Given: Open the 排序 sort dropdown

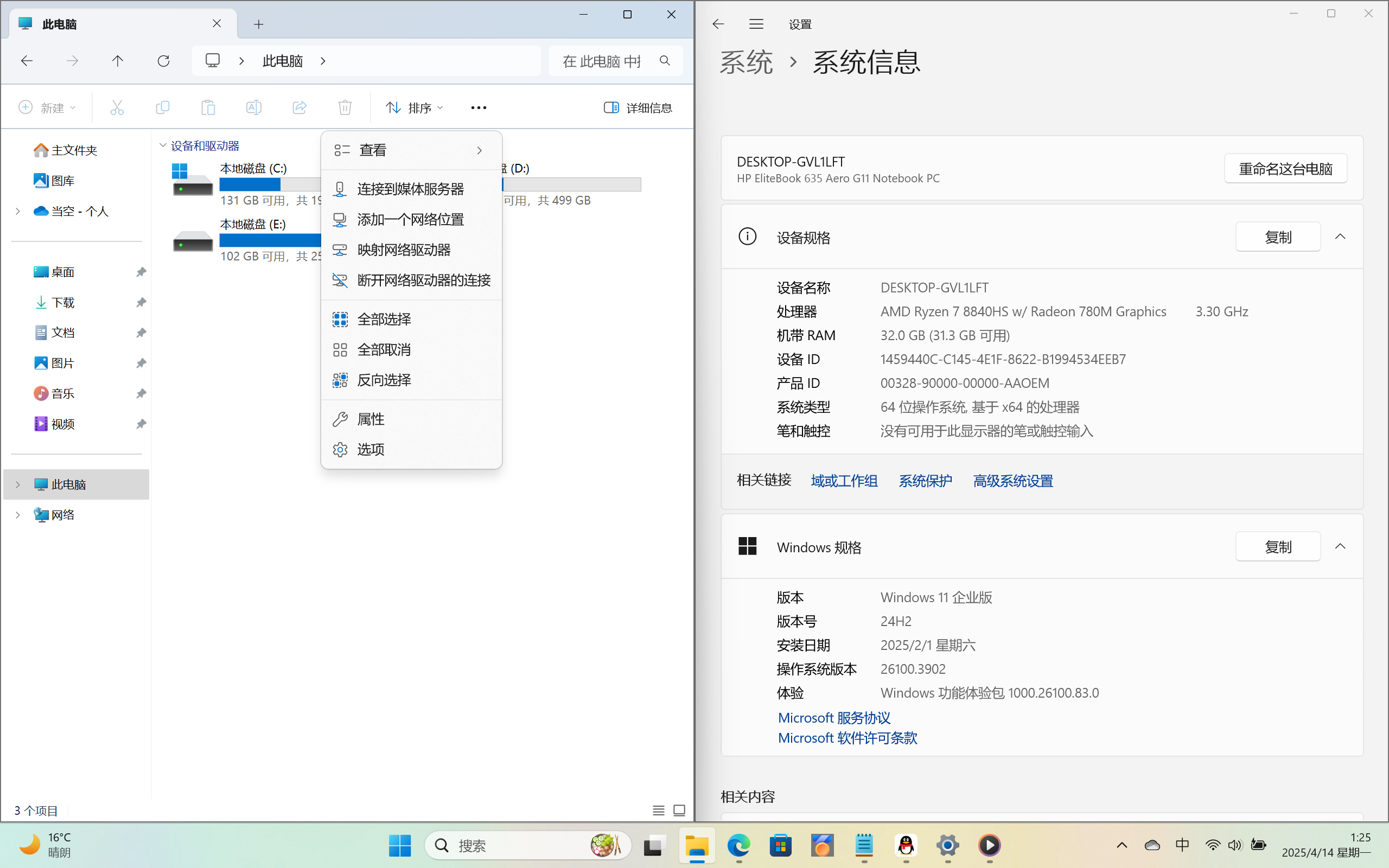Looking at the screenshot, I should (415, 107).
